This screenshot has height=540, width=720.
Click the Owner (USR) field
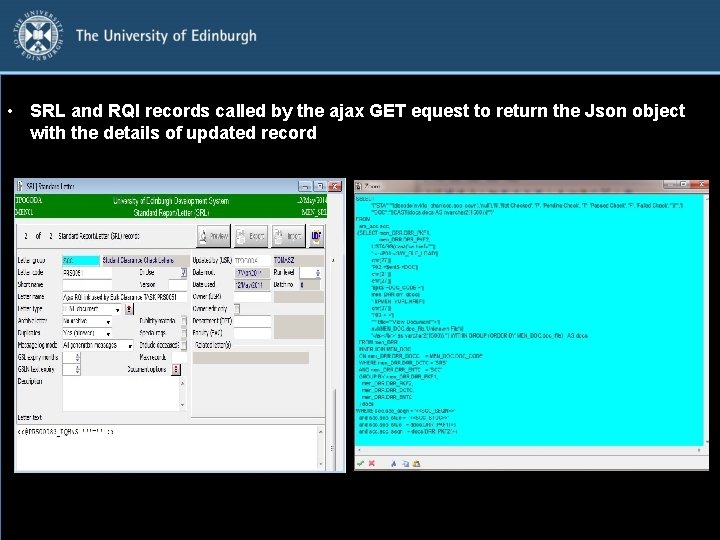click(x=252, y=297)
